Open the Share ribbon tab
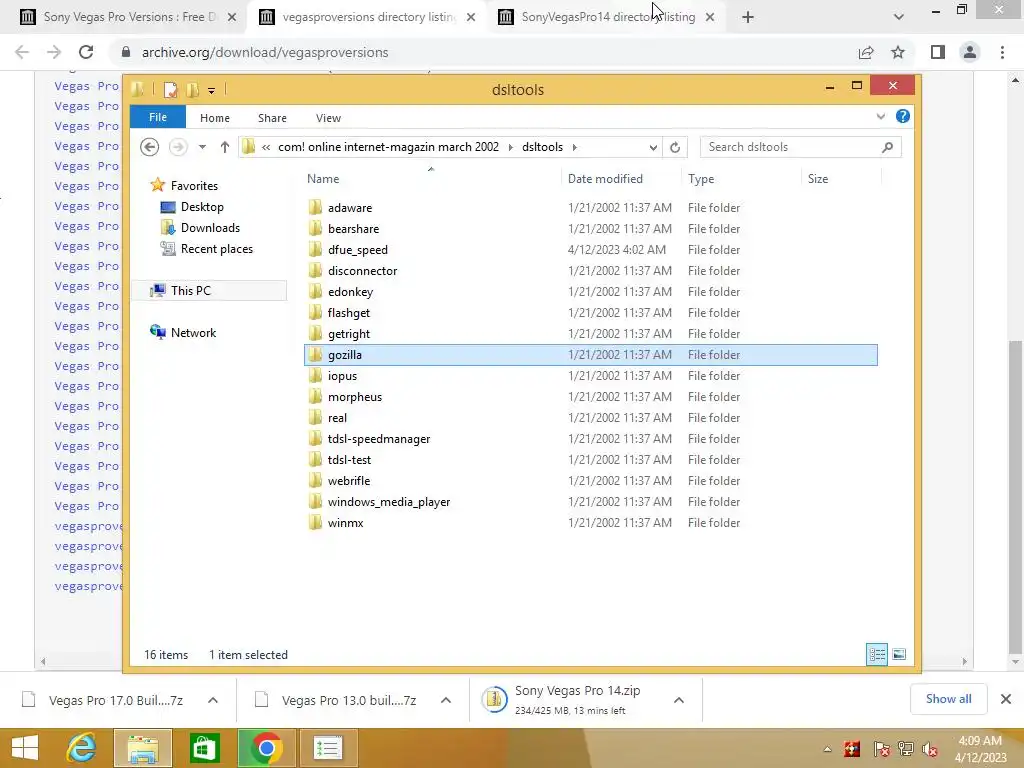Image resolution: width=1024 pixels, height=768 pixels. click(x=272, y=118)
